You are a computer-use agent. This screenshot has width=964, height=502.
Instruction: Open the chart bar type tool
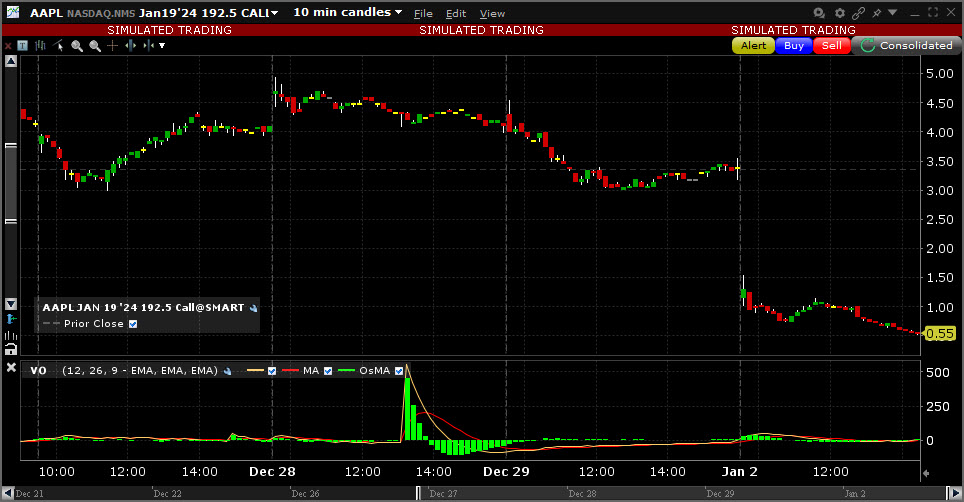coord(41,45)
